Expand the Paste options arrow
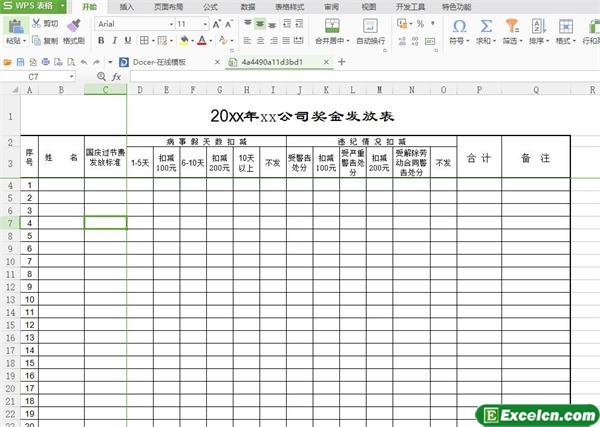The height and width of the screenshot is (427, 600). 24,41
